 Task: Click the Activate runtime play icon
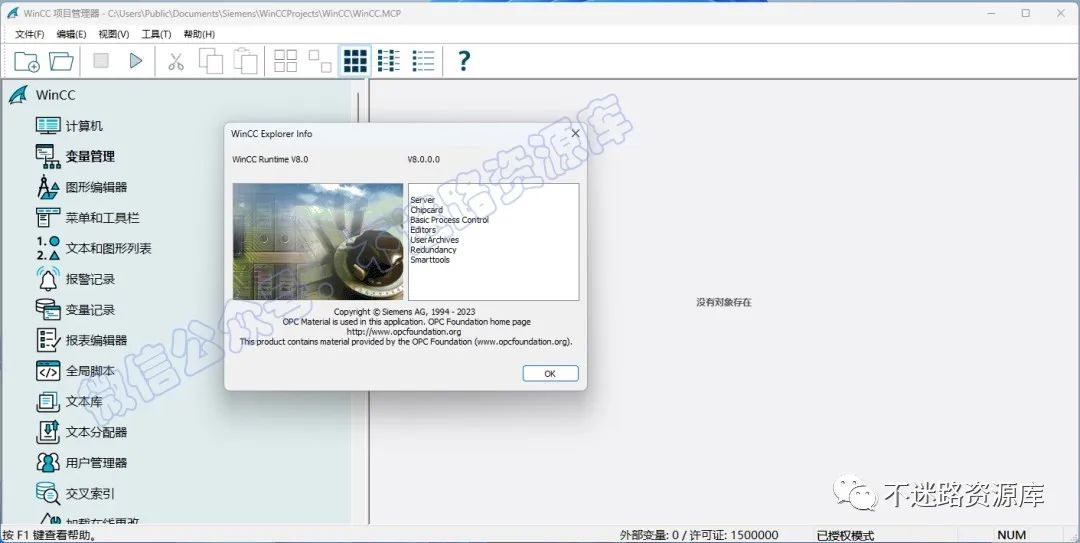point(136,61)
